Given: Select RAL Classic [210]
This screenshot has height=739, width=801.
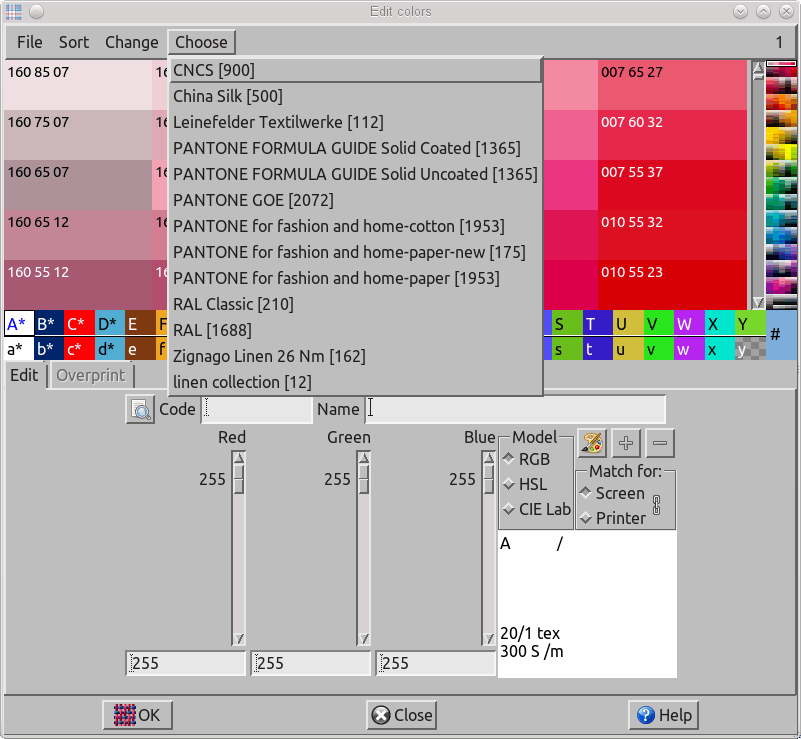Looking at the screenshot, I should [356, 304].
